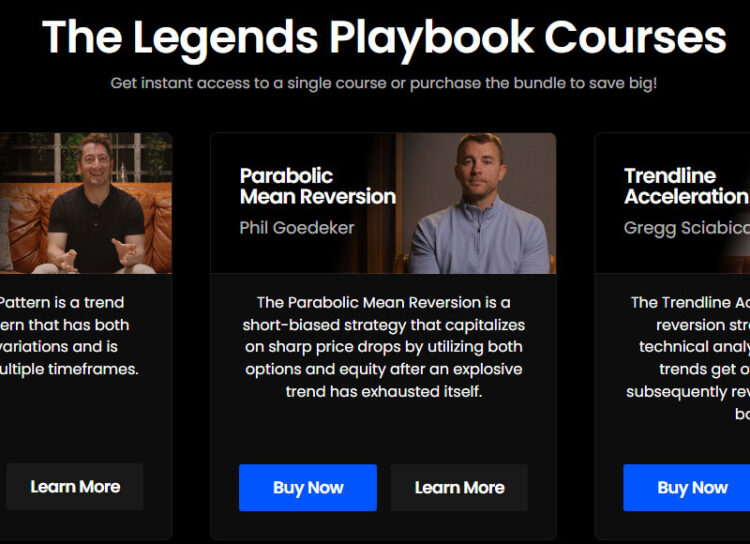This screenshot has width=750, height=544.
Task: Click the Gregg Sciabica instructor name
Action: click(x=686, y=228)
